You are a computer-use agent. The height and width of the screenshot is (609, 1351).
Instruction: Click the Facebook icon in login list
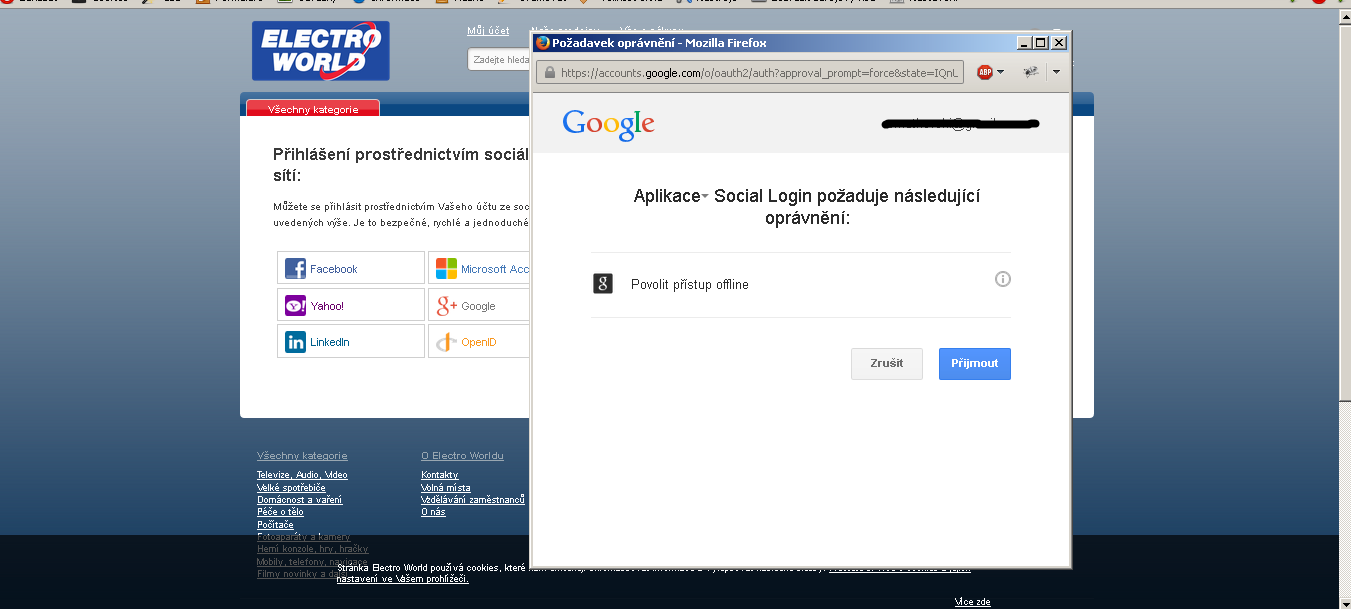pyautogui.click(x=295, y=269)
